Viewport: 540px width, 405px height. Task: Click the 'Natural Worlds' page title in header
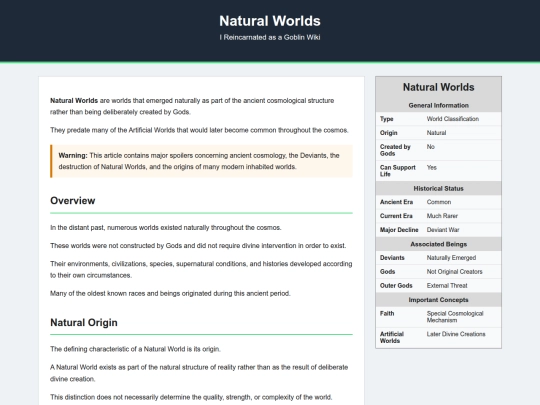[270, 21]
